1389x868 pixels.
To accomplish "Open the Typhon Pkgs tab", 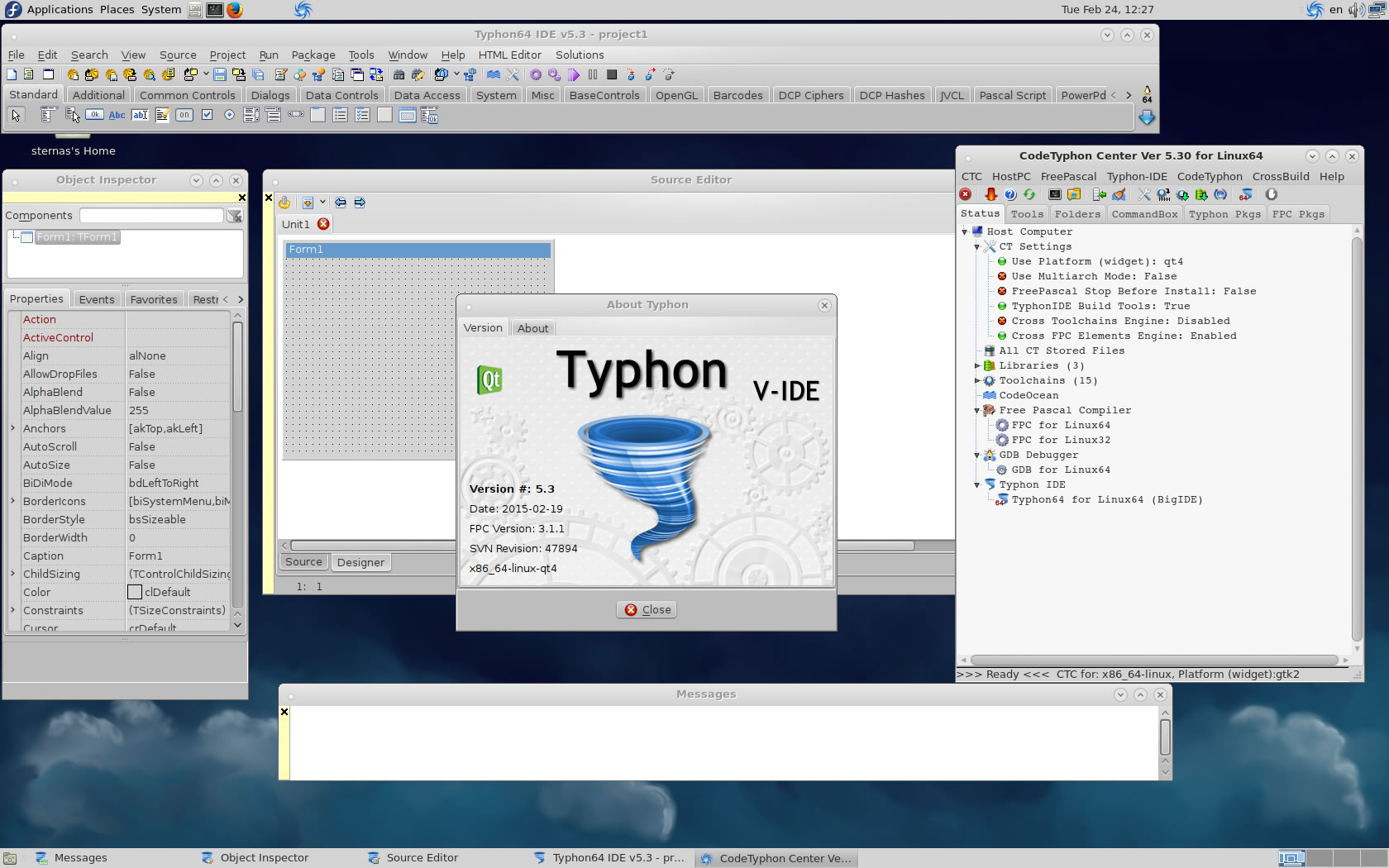I will 1224,214.
